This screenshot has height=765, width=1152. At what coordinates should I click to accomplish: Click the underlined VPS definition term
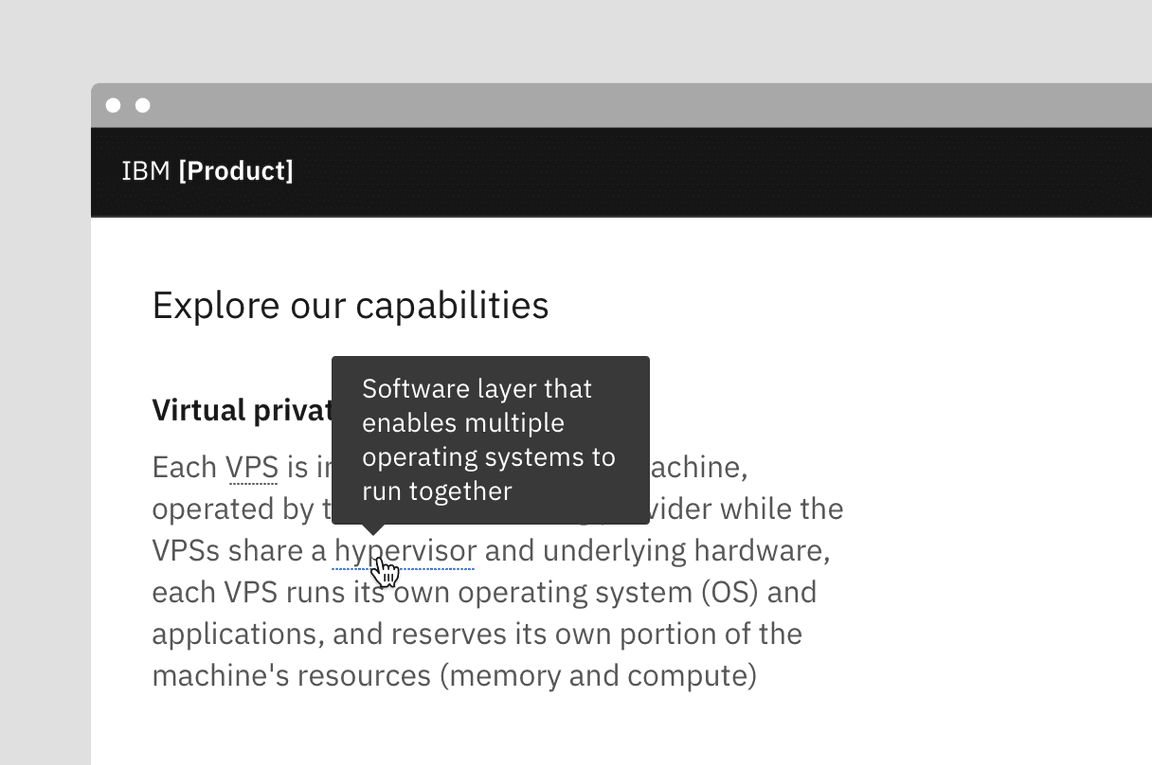(251, 467)
